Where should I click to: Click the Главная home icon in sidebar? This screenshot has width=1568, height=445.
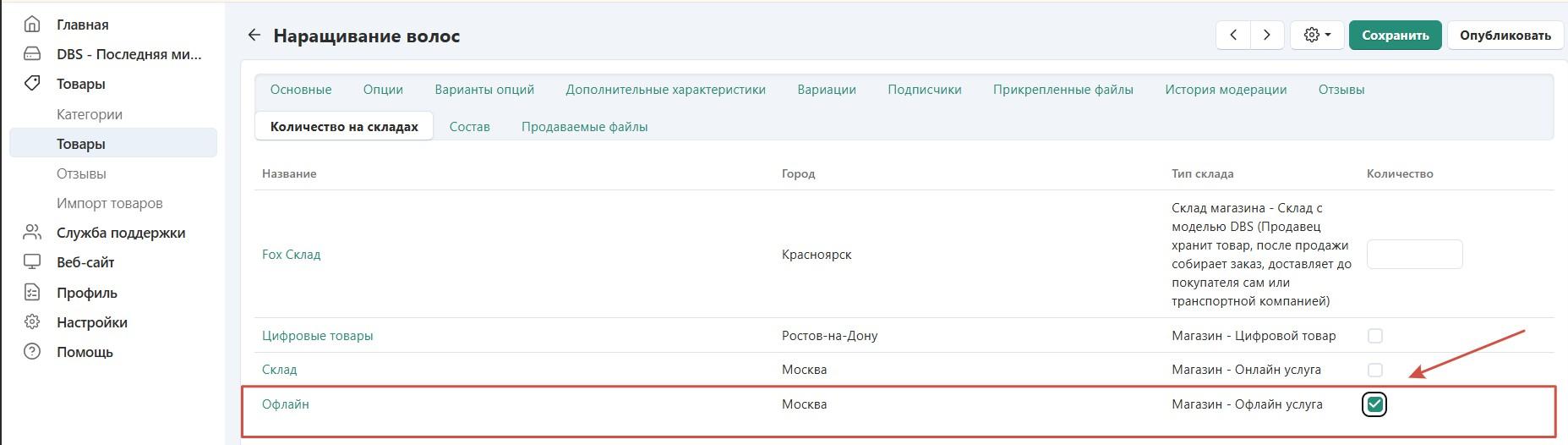[x=32, y=25]
